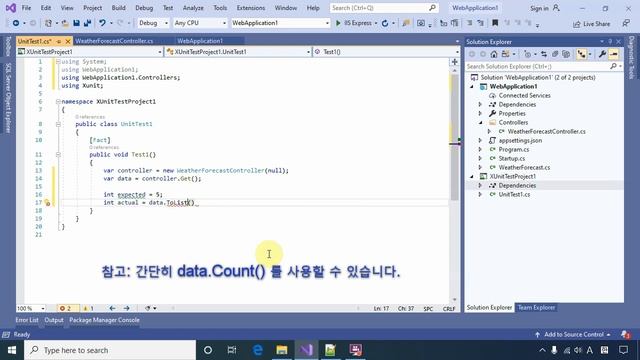Click the warning count indicator
Image resolution: width=640 pixels, height=360 pixels.
[88, 308]
